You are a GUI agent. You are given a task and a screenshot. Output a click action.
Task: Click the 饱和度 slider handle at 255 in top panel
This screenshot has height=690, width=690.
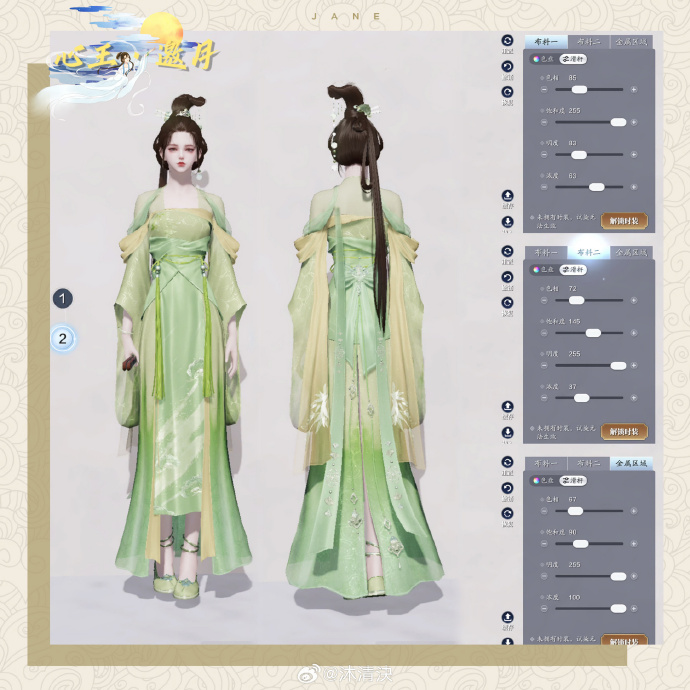coord(618,122)
